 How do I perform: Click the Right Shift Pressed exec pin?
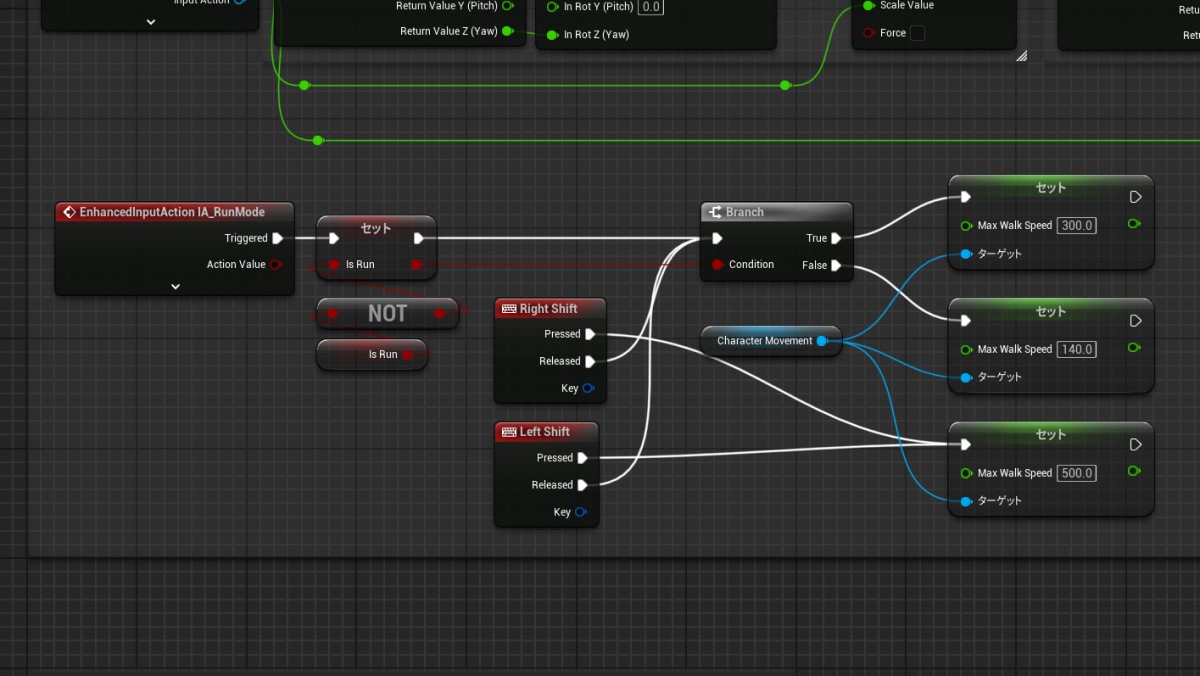[x=590, y=334]
